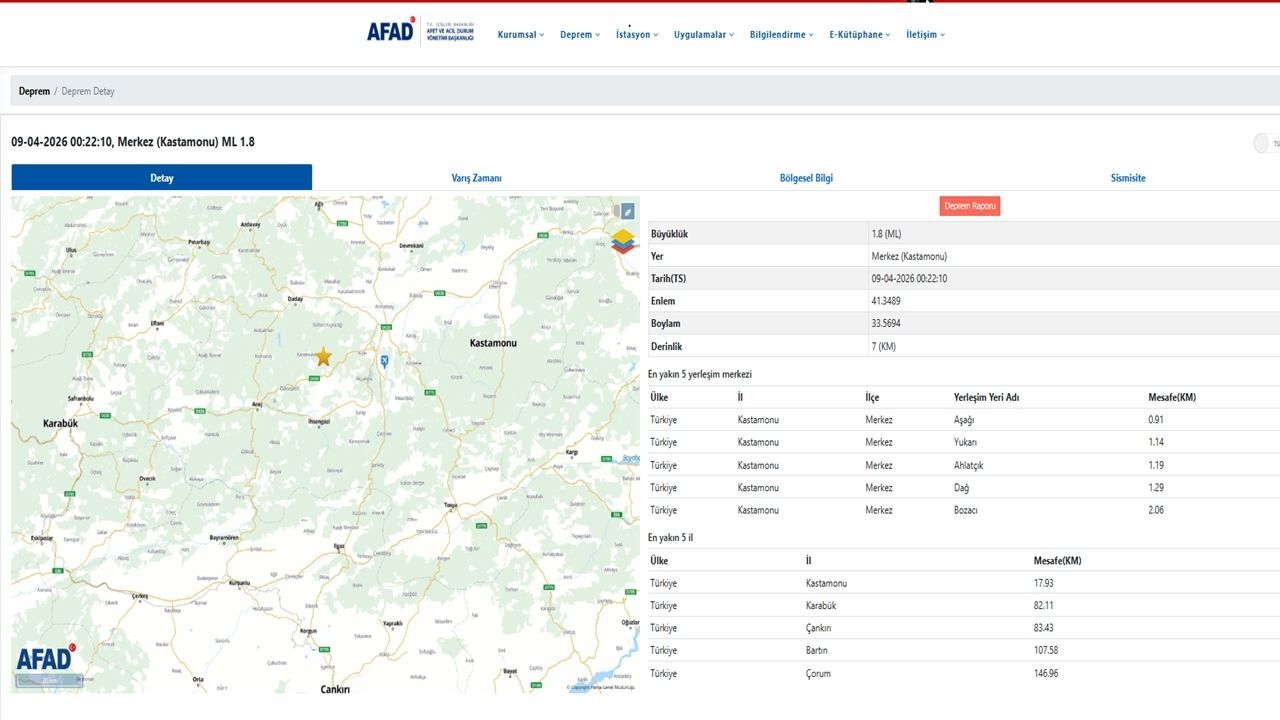Screen dimensions: 1280x720
Task: Expand the map to fullscreen
Action: point(627,211)
